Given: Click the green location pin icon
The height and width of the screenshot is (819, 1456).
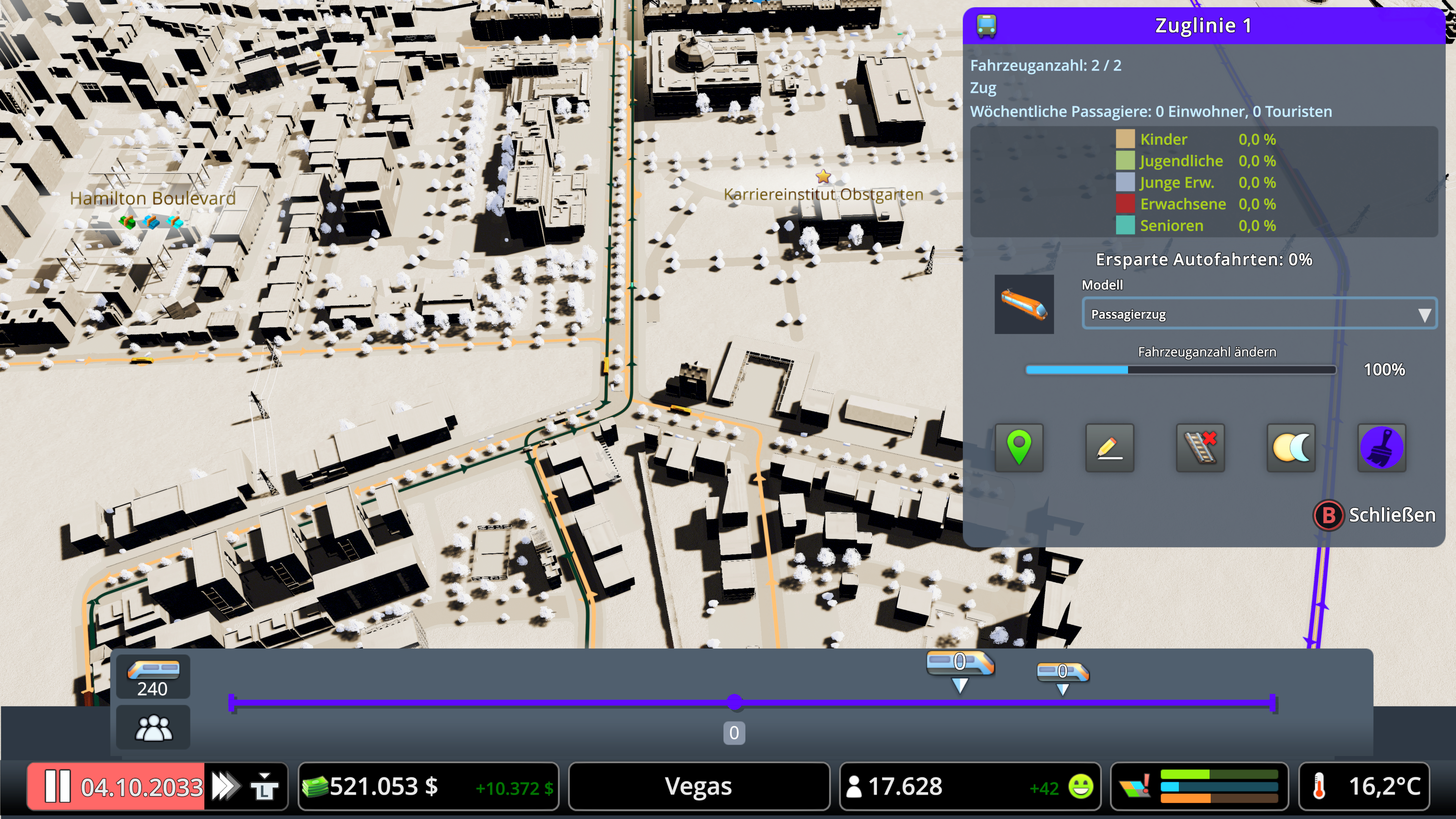Looking at the screenshot, I should tap(1018, 447).
